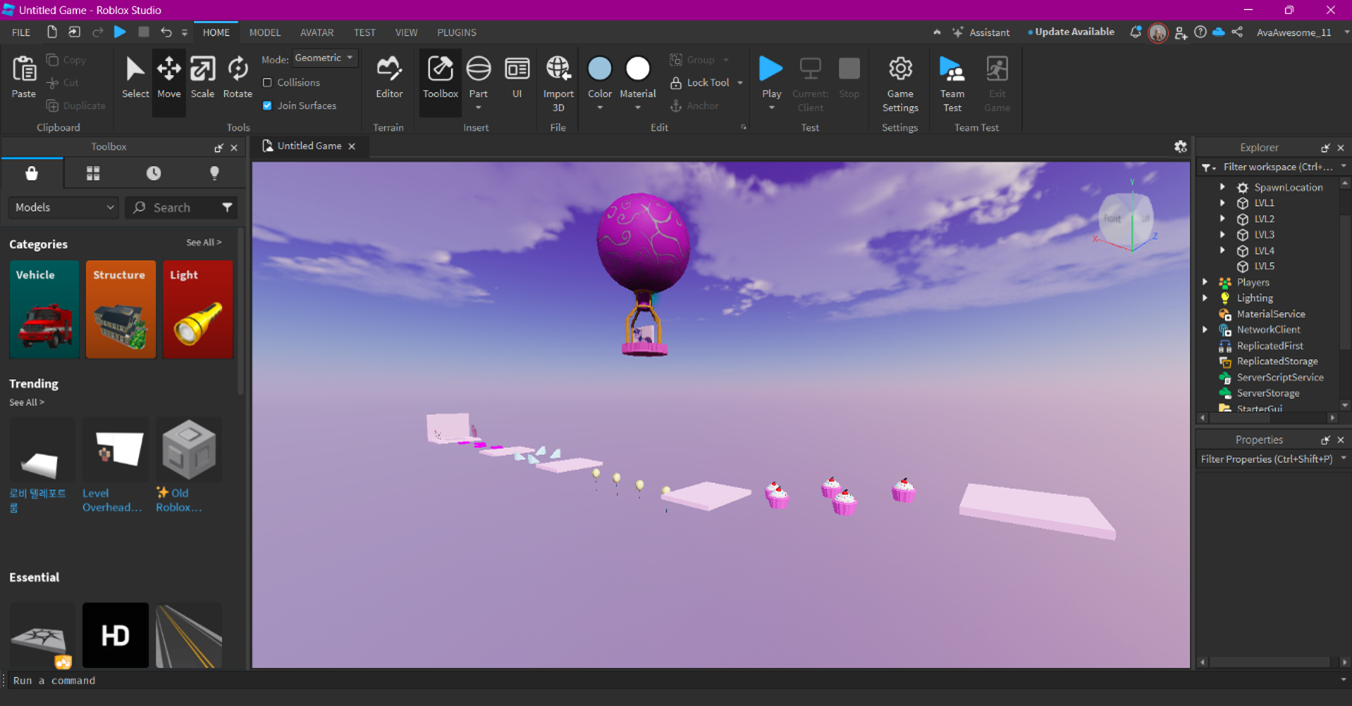Switch to the MODEL ribbon tab
The image size is (1352, 706).
pos(264,31)
